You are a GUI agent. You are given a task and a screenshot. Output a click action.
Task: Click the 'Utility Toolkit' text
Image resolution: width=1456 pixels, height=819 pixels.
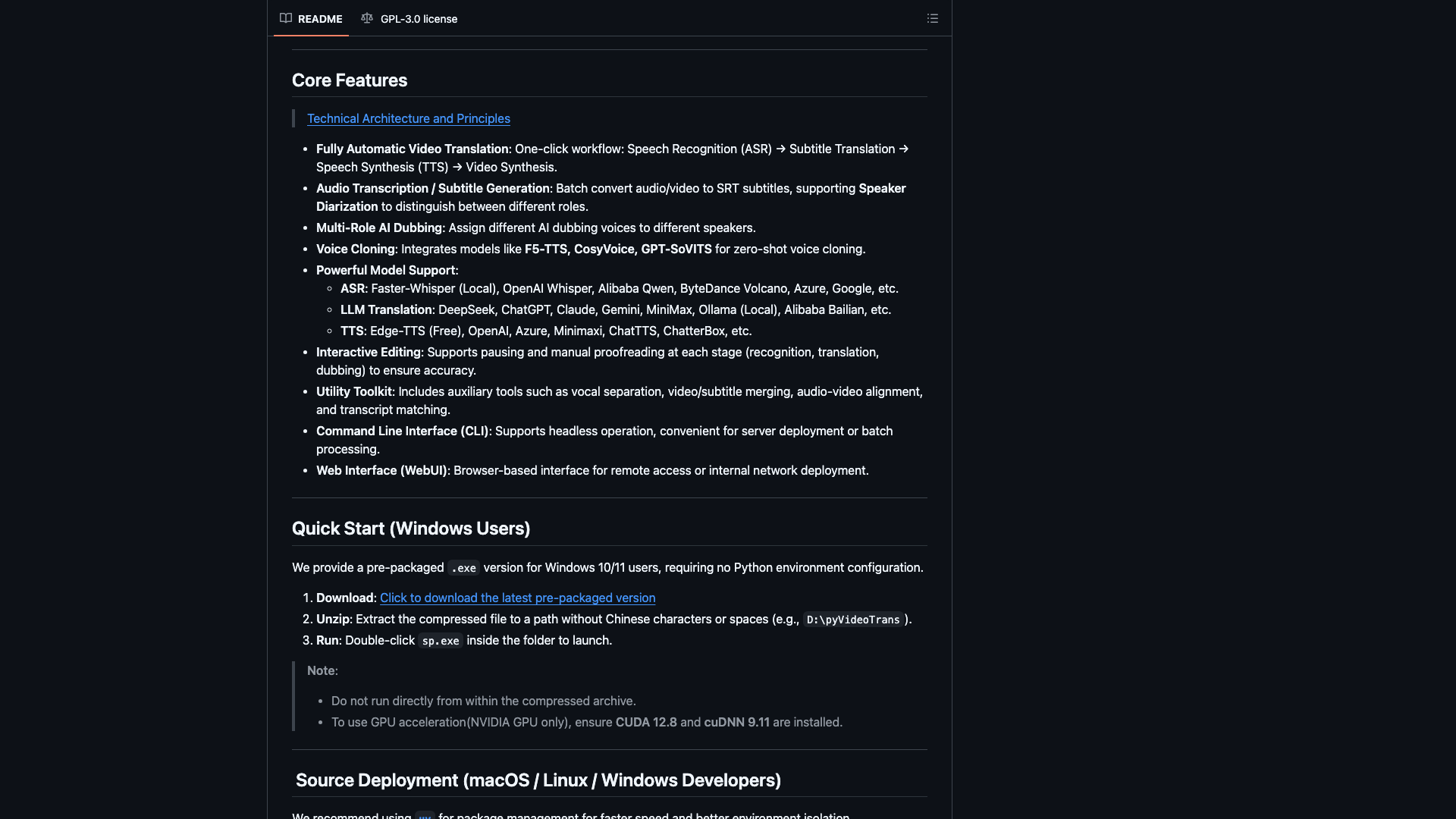point(354,391)
